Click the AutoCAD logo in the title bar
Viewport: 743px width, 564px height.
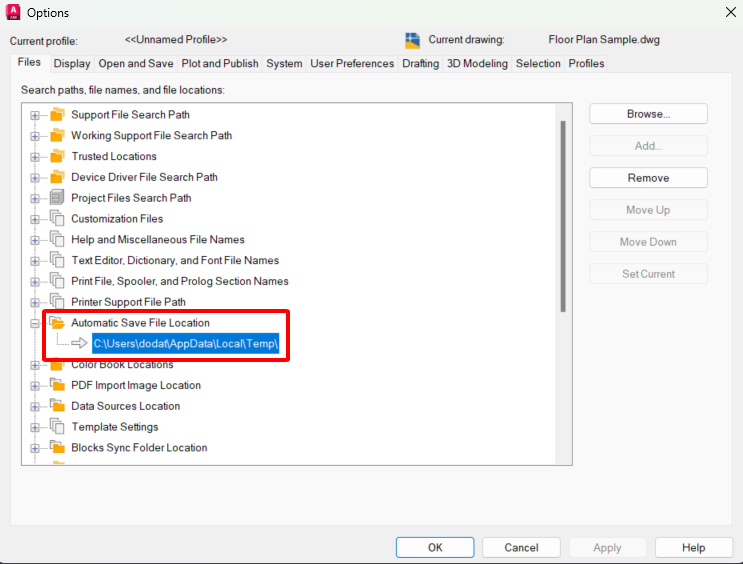[x=13, y=12]
